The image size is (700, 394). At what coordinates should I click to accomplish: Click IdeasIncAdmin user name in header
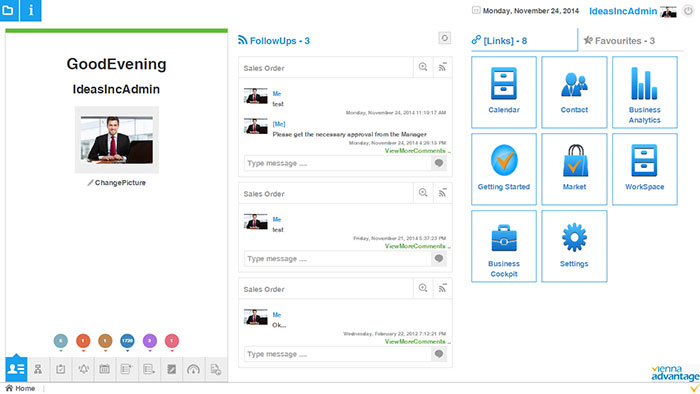(623, 11)
